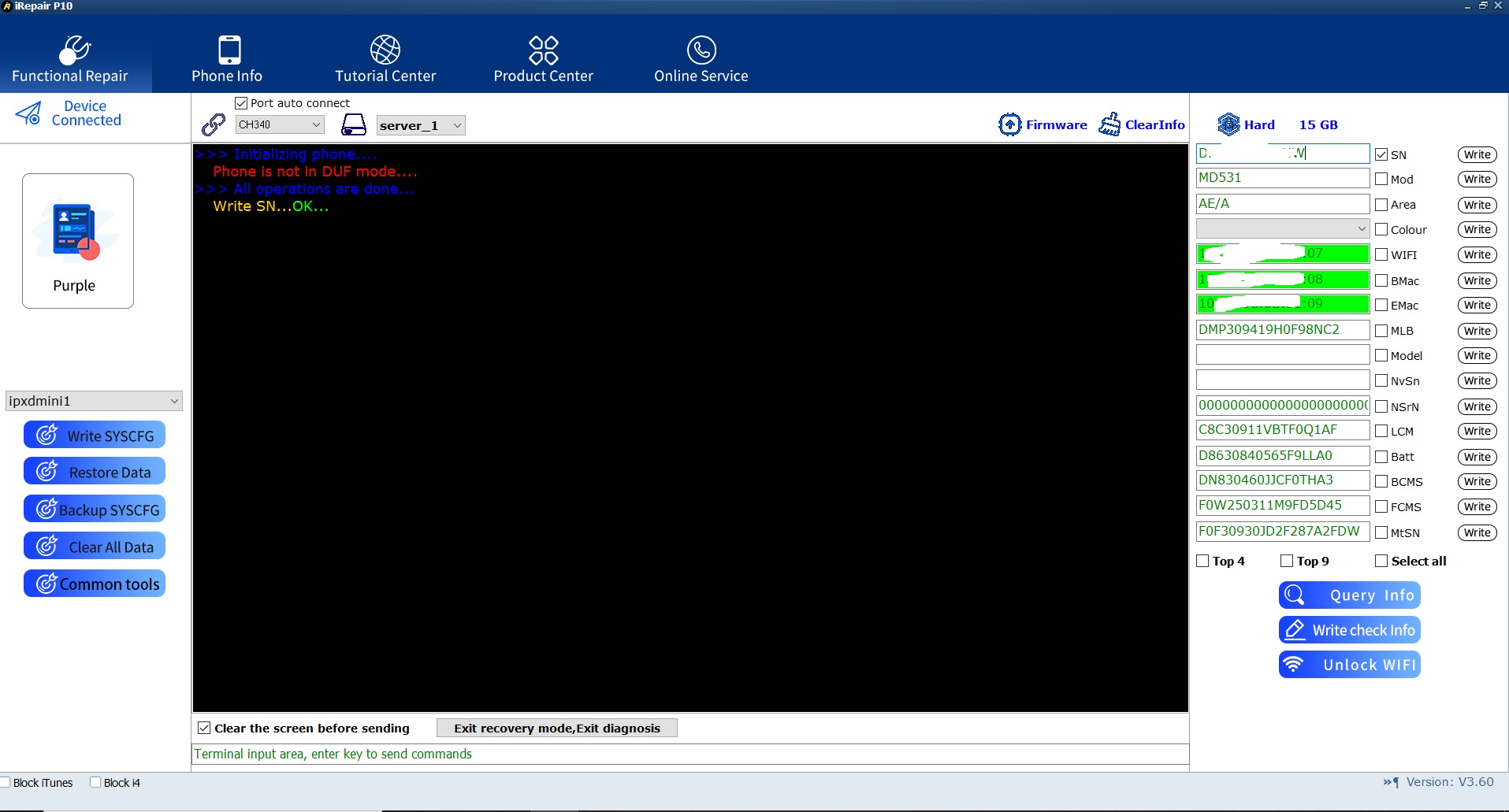1509x812 pixels.
Task: Open the Online Service tab
Action: click(701, 59)
